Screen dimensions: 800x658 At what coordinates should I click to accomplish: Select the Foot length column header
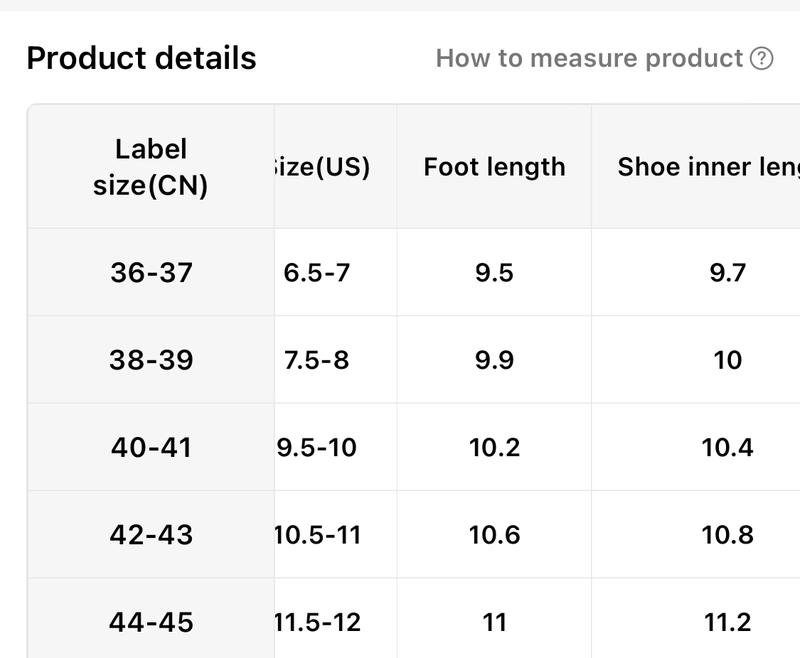click(x=494, y=167)
